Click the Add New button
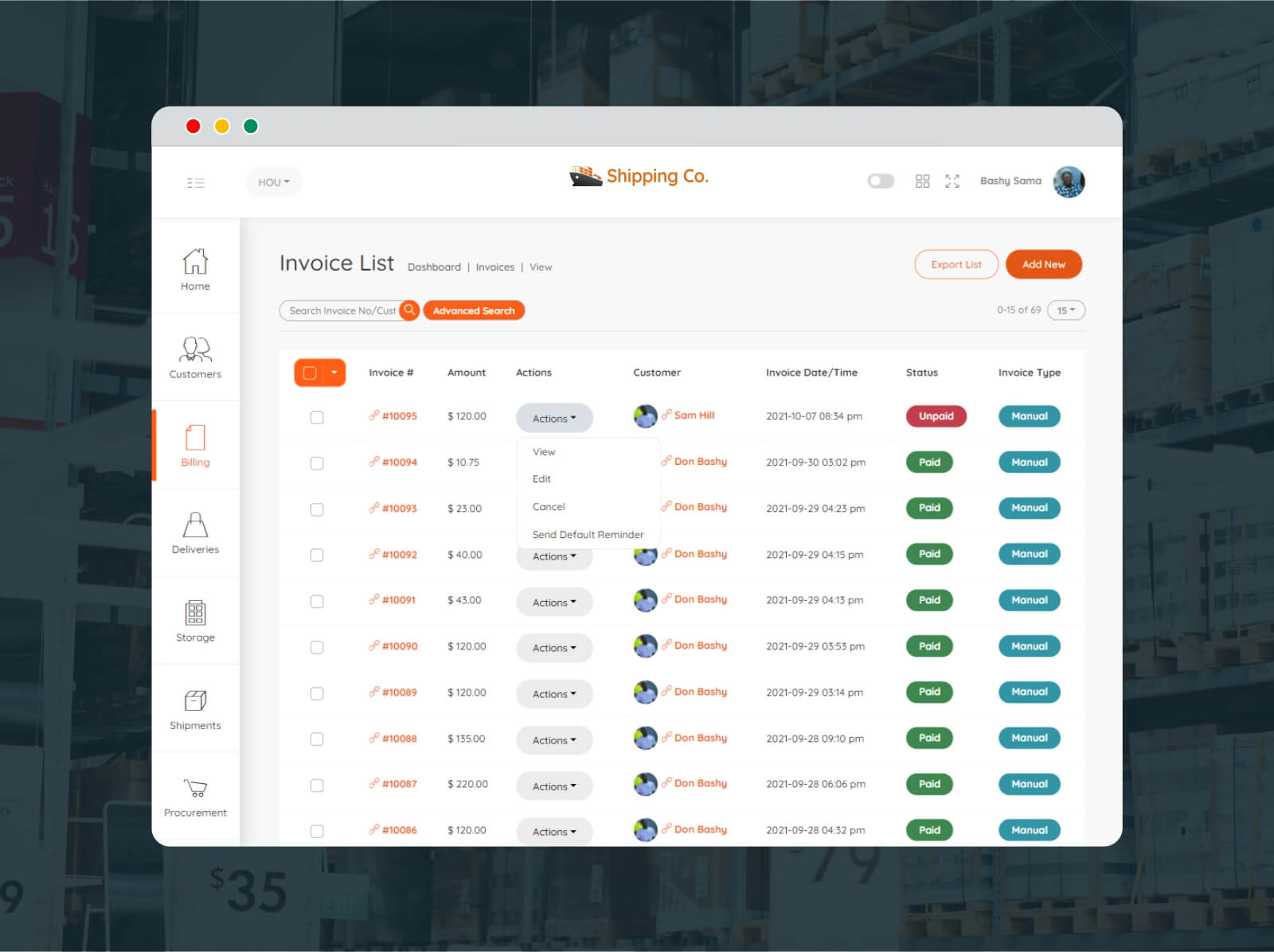Image resolution: width=1274 pixels, height=952 pixels. point(1044,264)
